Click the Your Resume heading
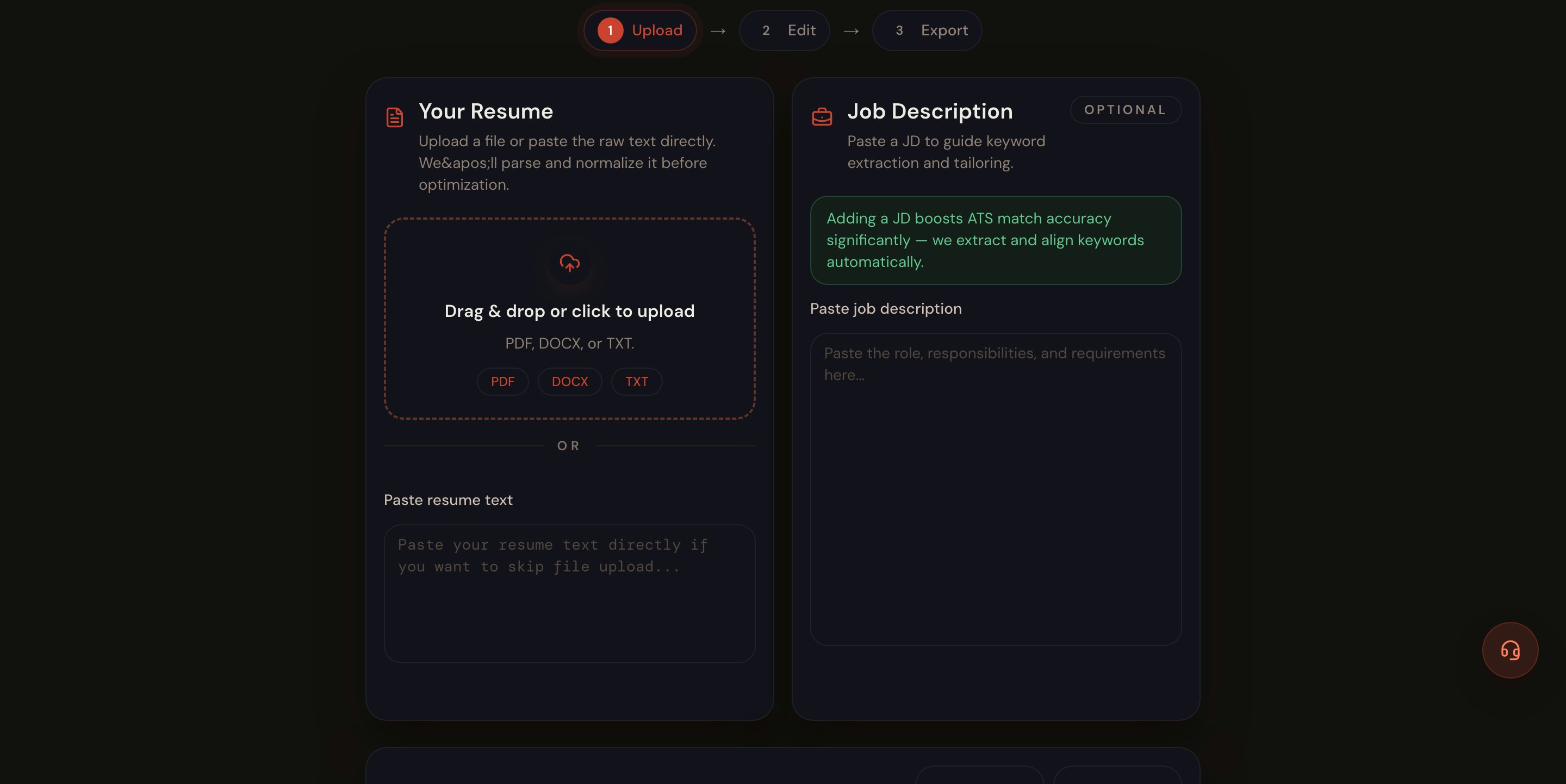The width and height of the screenshot is (1566, 784). point(486,111)
